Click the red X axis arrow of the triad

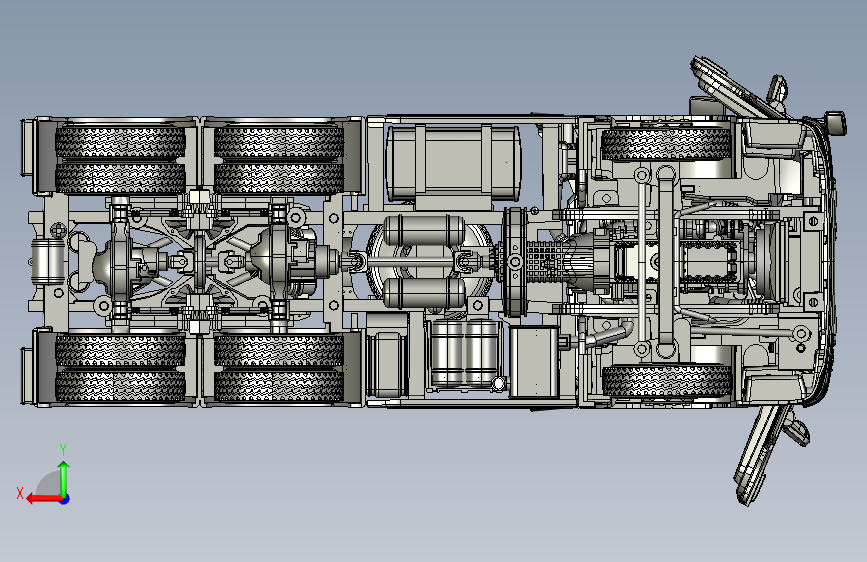tap(43, 499)
